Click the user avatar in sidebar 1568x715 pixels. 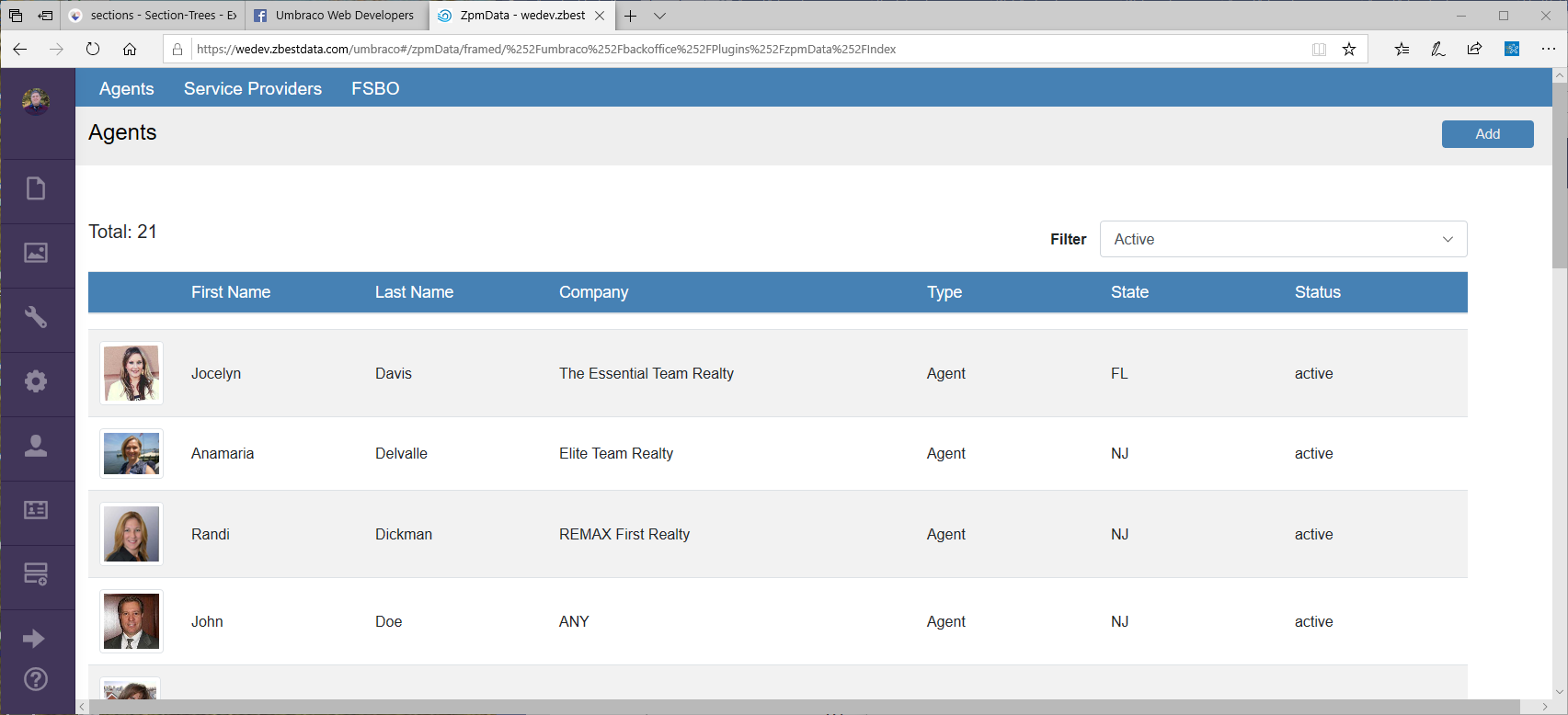tap(36, 100)
